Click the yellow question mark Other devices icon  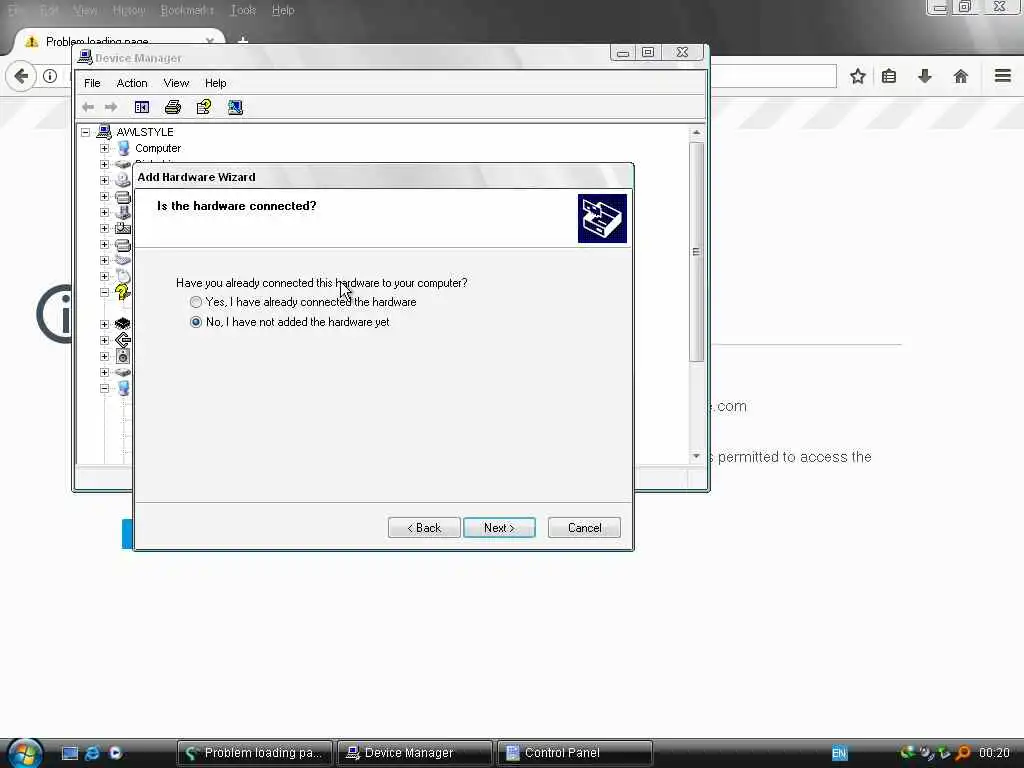pos(123,292)
